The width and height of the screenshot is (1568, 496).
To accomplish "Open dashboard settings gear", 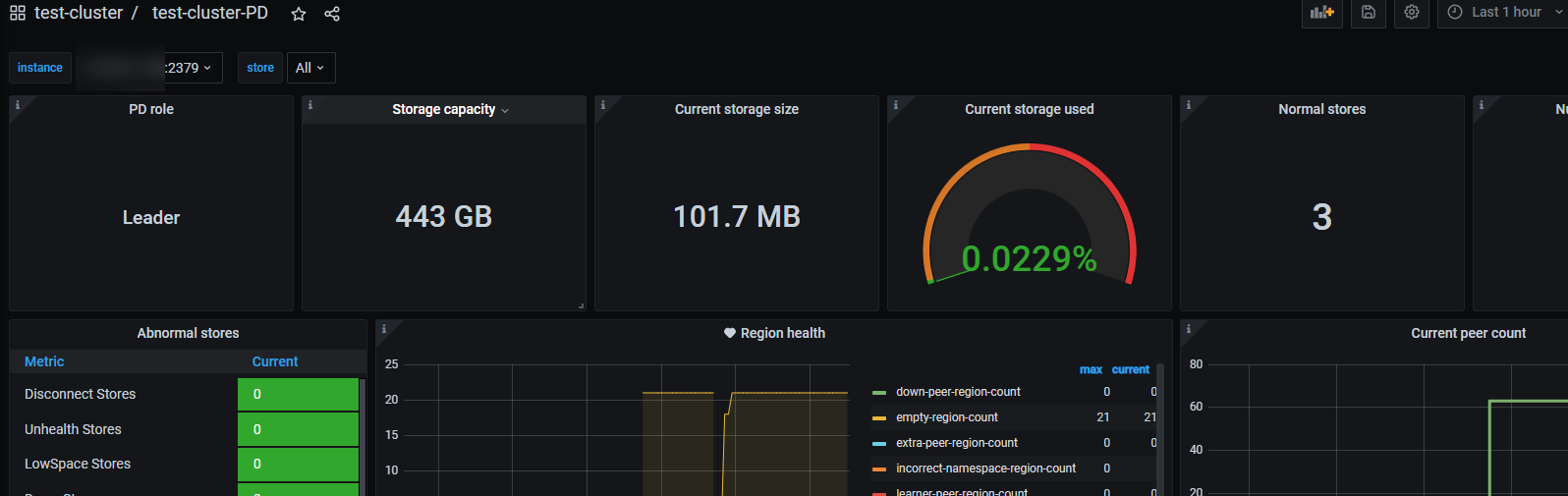I will pyautogui.click(x=1412, y=13).
